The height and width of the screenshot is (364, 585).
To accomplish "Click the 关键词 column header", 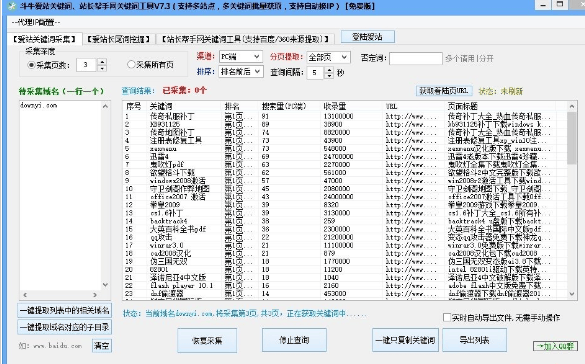I will point(184,106).
